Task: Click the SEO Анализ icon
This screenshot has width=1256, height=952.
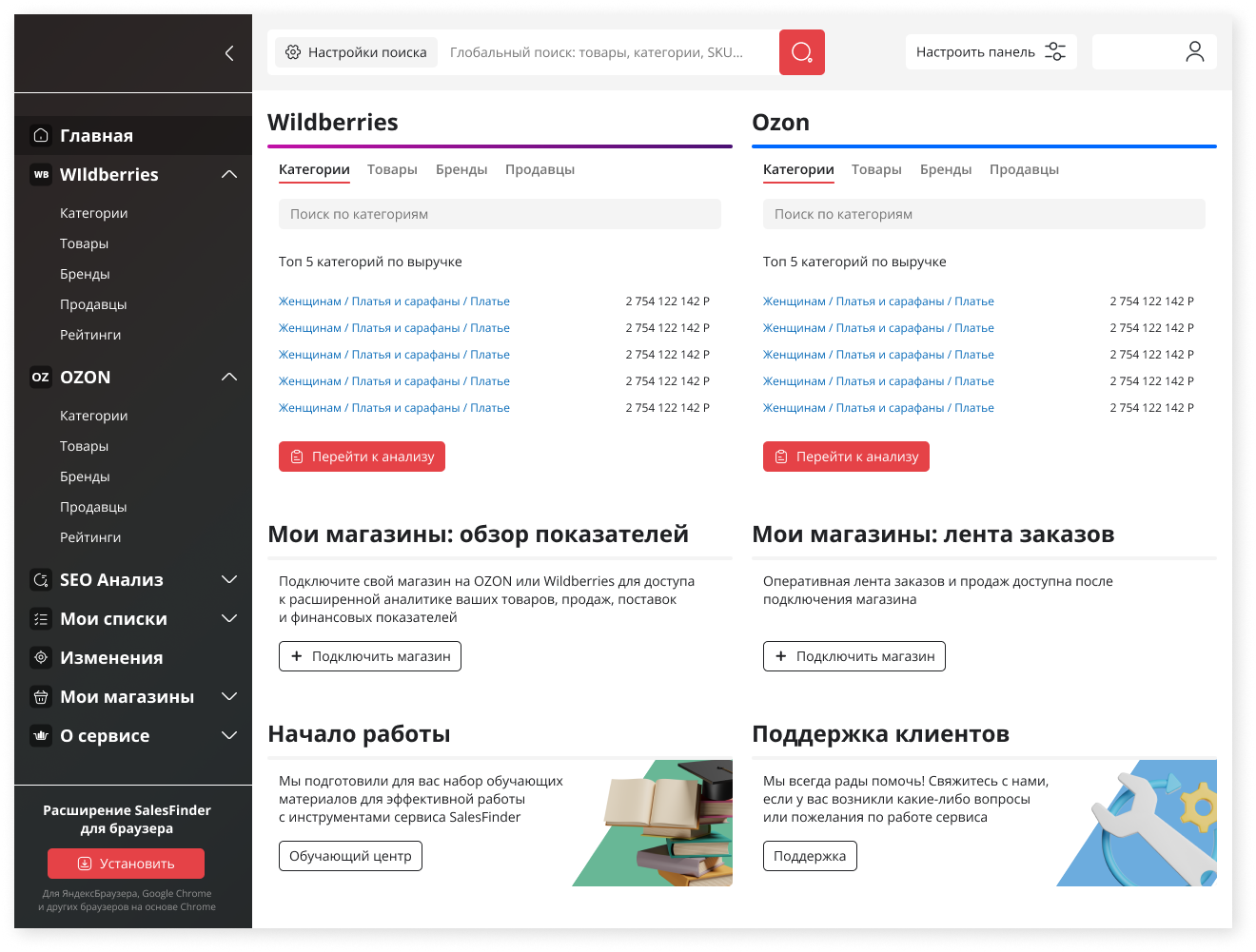Action: pyautogui.click(x=41, y=579)
